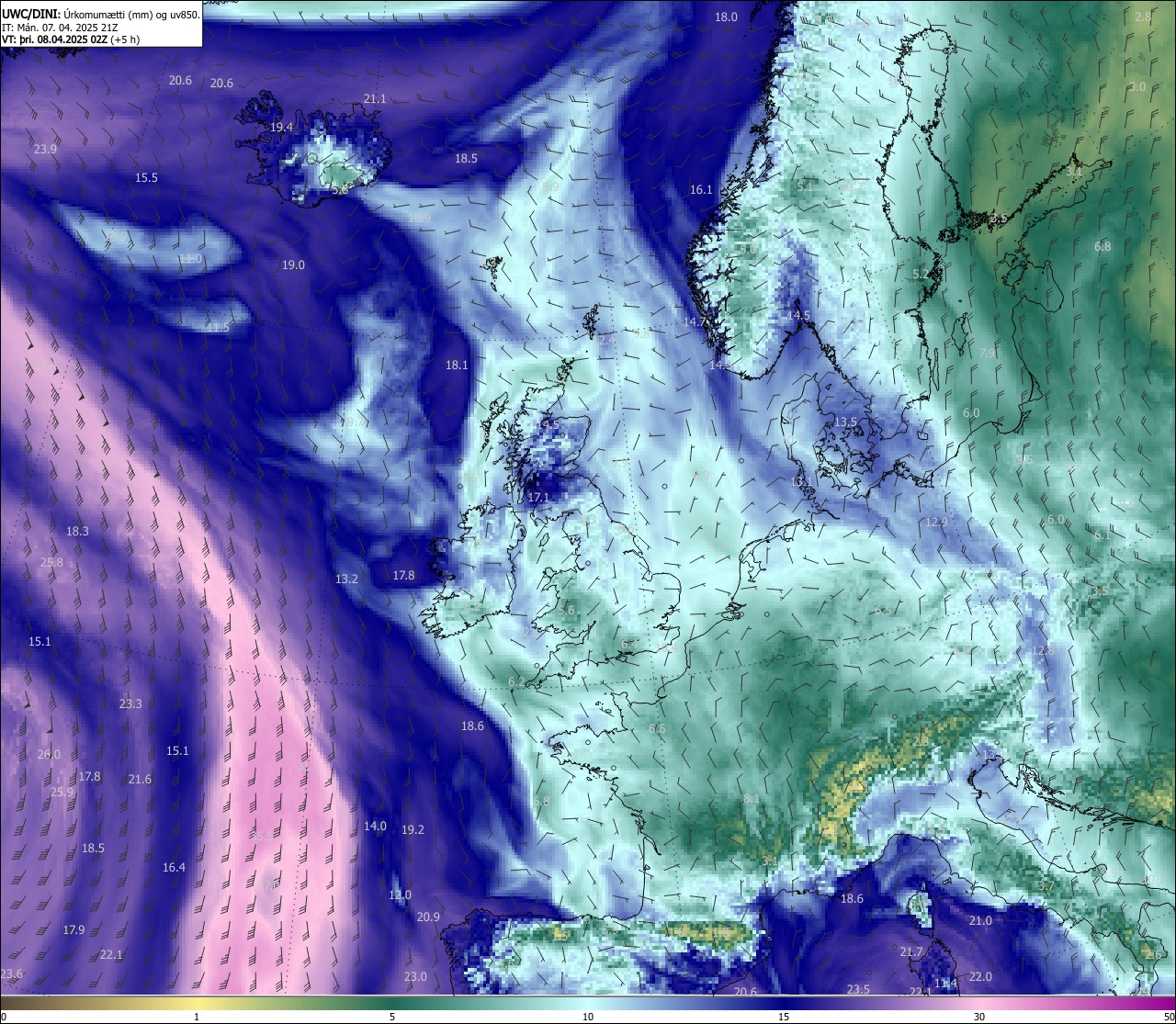Click the 21.6 value label
The height and width of the screenshot is (1024, 1176).
tap(140, 779)
